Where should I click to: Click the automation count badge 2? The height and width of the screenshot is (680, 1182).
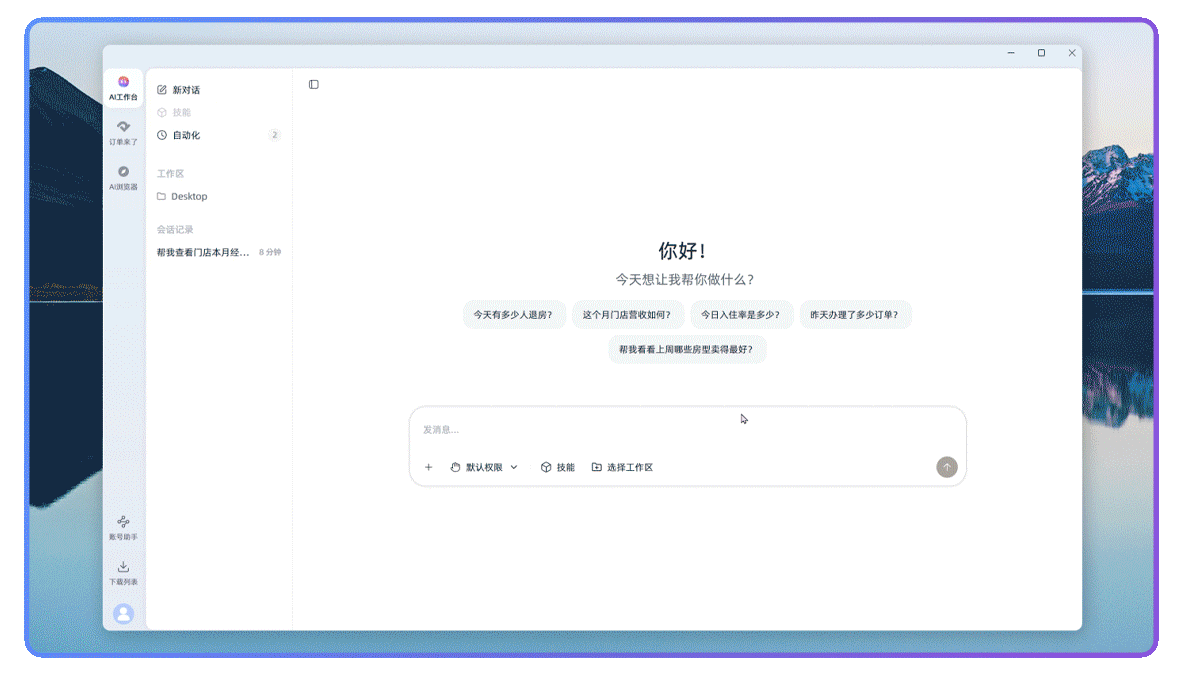(x=274, y=135)
